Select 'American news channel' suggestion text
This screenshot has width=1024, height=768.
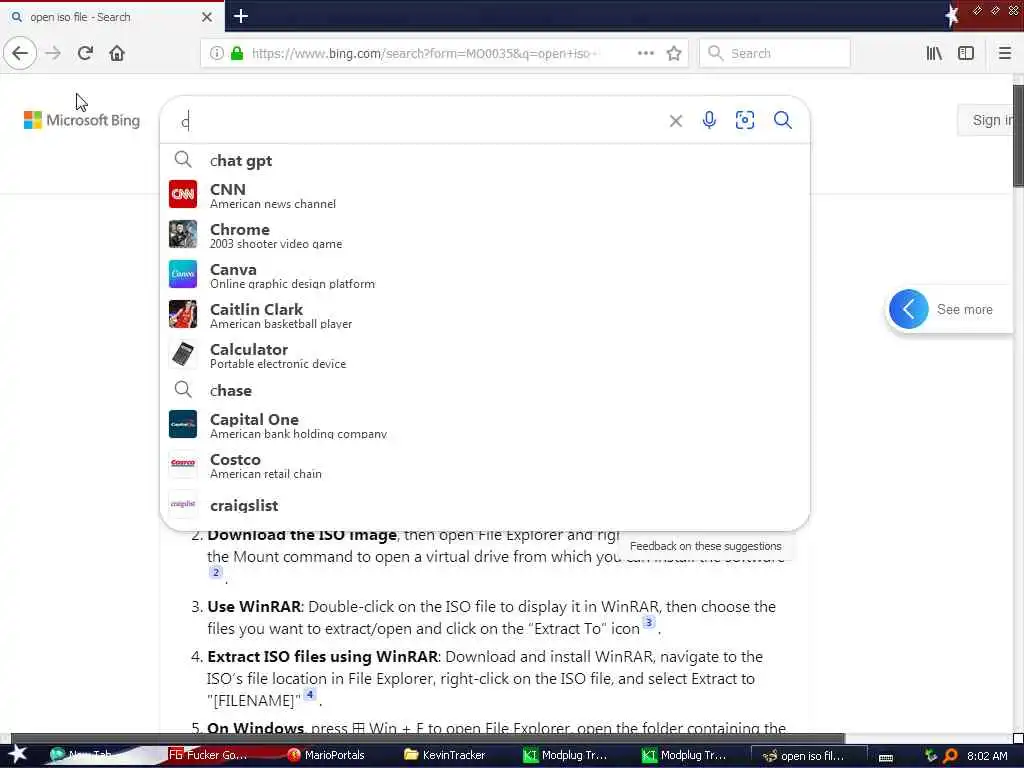tap(273, 204)
